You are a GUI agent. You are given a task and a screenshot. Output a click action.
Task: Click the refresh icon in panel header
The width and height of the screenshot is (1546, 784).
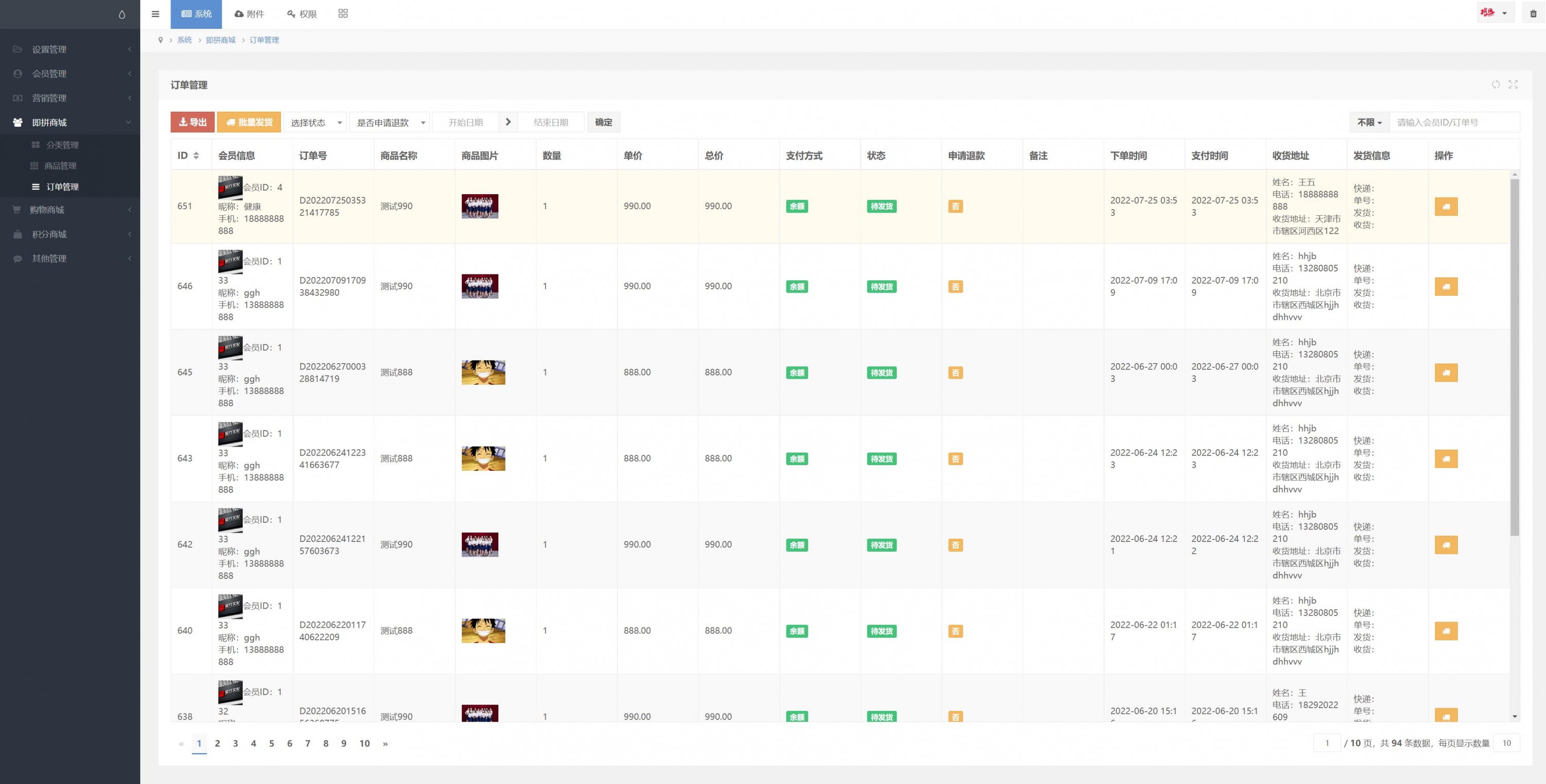tap(1495, 84)
